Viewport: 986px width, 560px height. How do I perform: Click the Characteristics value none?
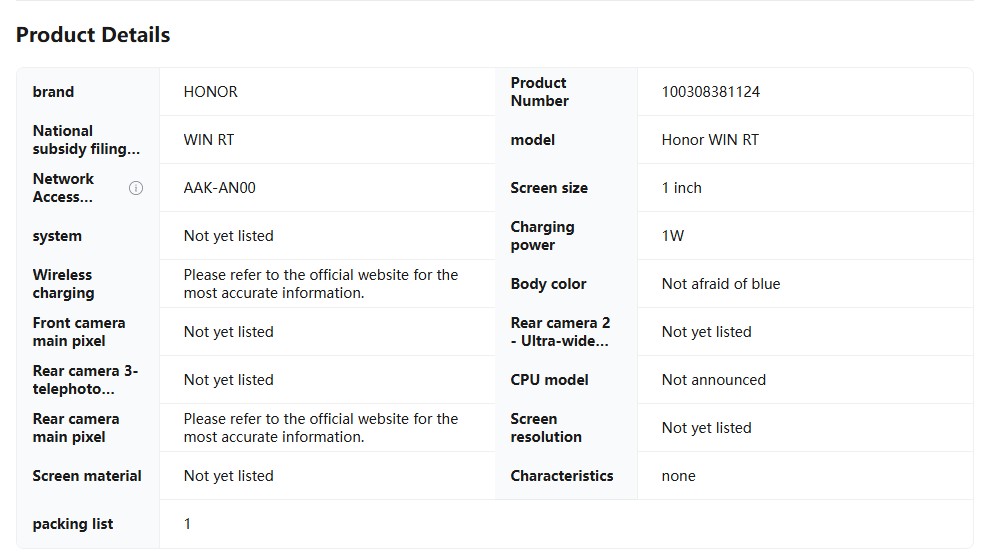tap(678, 476)
